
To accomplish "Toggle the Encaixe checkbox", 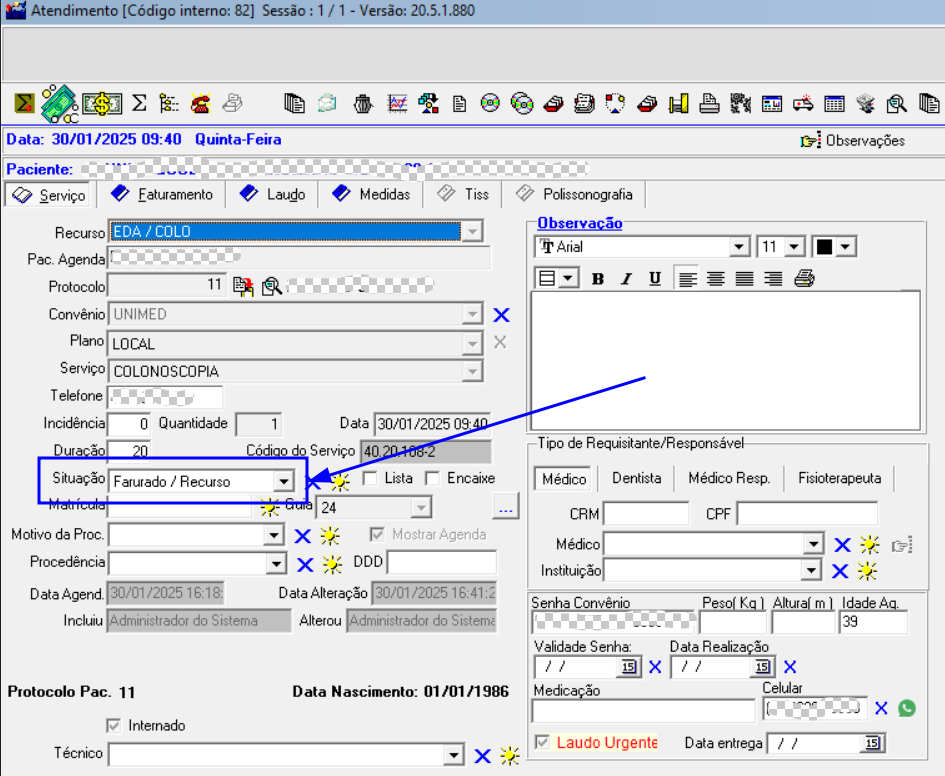I will [x=432, y=478].
